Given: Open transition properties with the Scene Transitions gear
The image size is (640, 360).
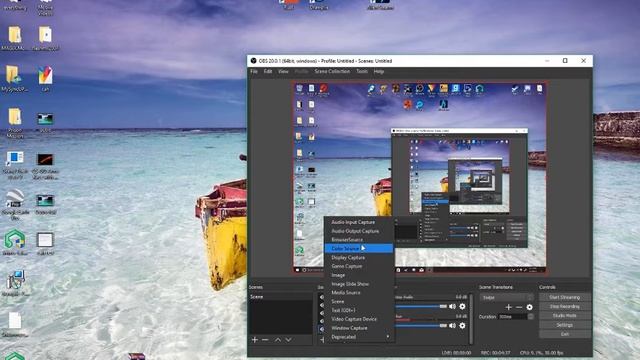Looking at the screenshot, I should pos(529,307).
